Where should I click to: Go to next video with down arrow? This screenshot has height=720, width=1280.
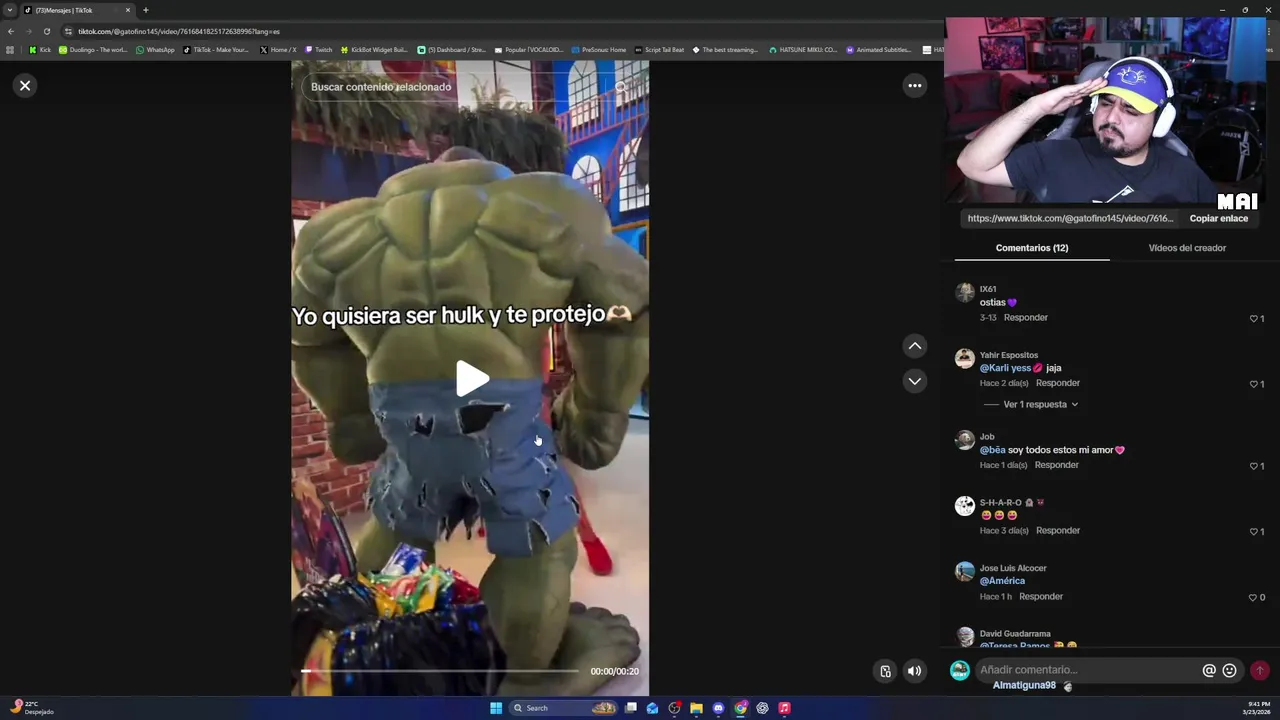coord(914,381)
